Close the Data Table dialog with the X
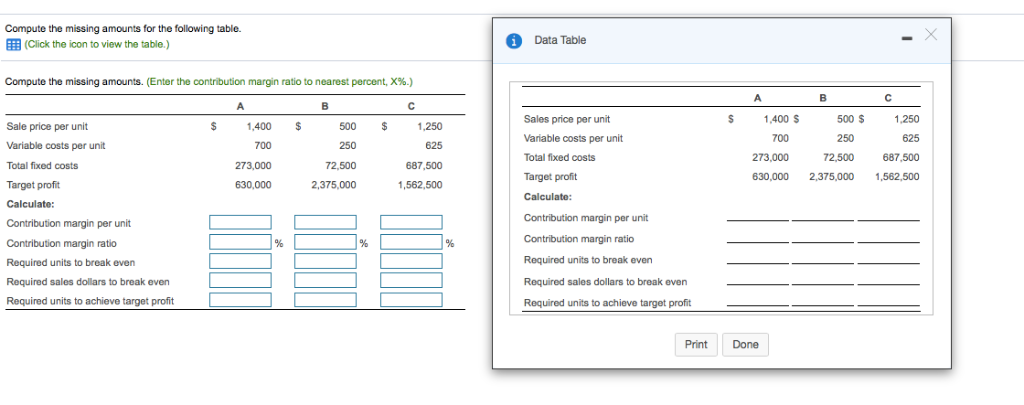 (x=931, y=37)
